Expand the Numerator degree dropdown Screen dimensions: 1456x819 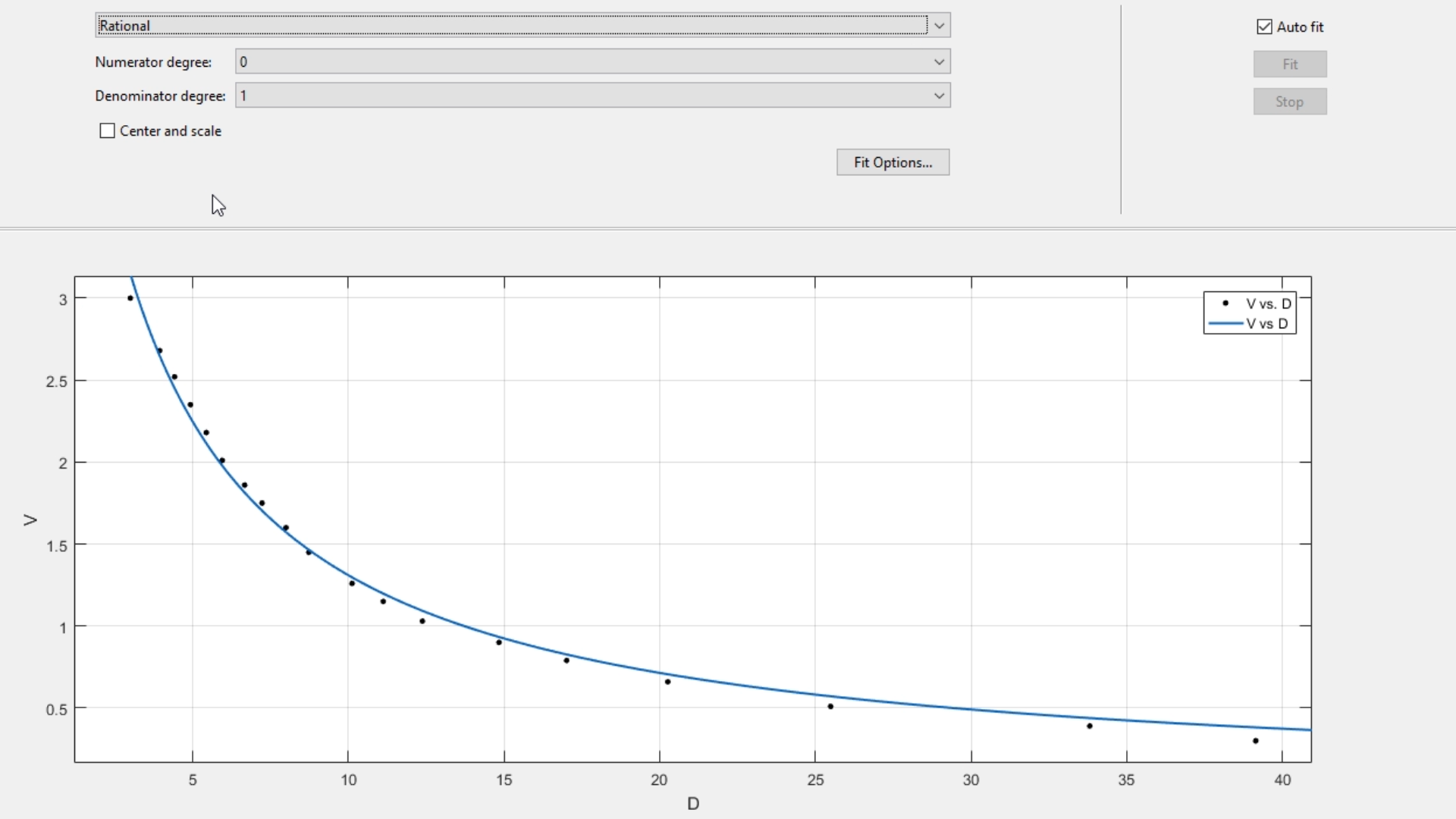coord(939,62)
